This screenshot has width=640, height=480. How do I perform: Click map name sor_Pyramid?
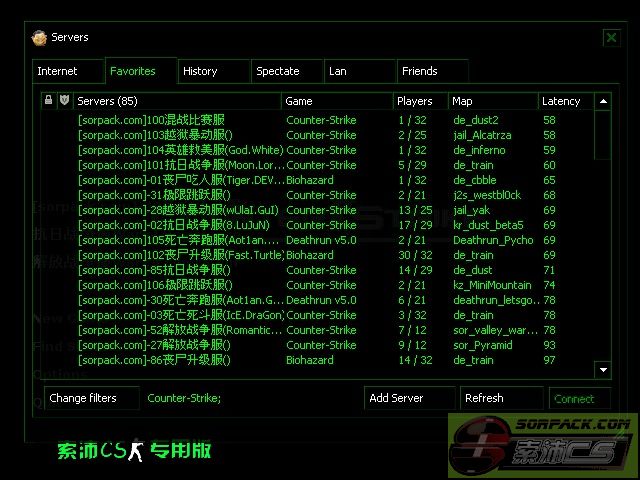click(x=482, y=345)
